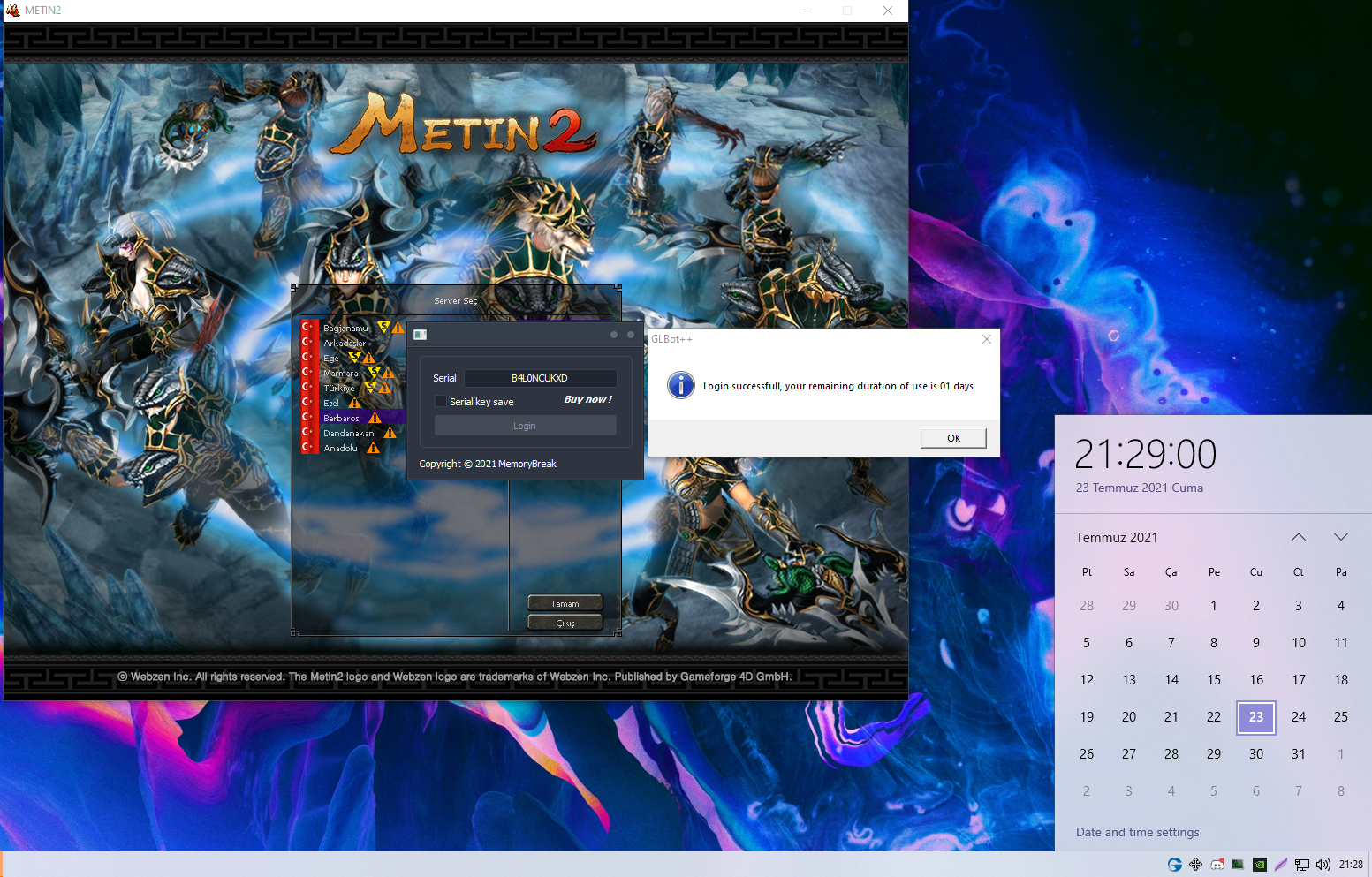Click the NVIDIA tray icon

1260,865
